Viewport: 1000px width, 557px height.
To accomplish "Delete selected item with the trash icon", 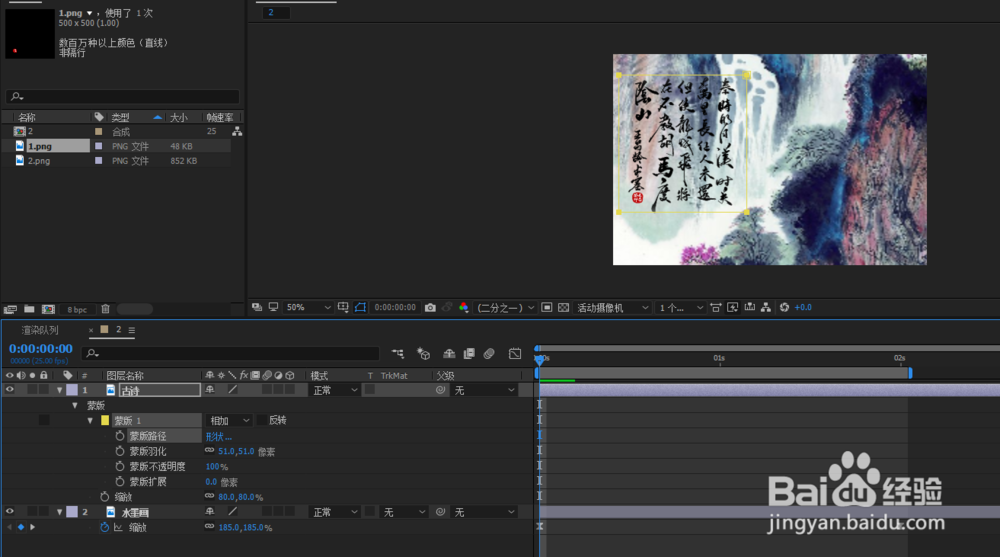I will click(105, 309).
